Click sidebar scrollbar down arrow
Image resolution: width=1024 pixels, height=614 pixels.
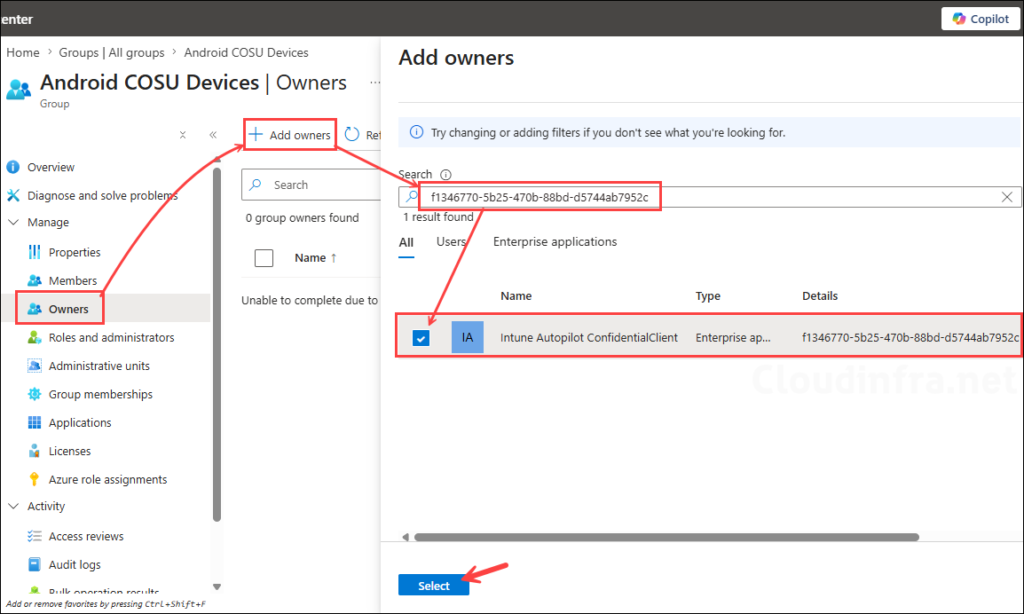click(217, 587)
